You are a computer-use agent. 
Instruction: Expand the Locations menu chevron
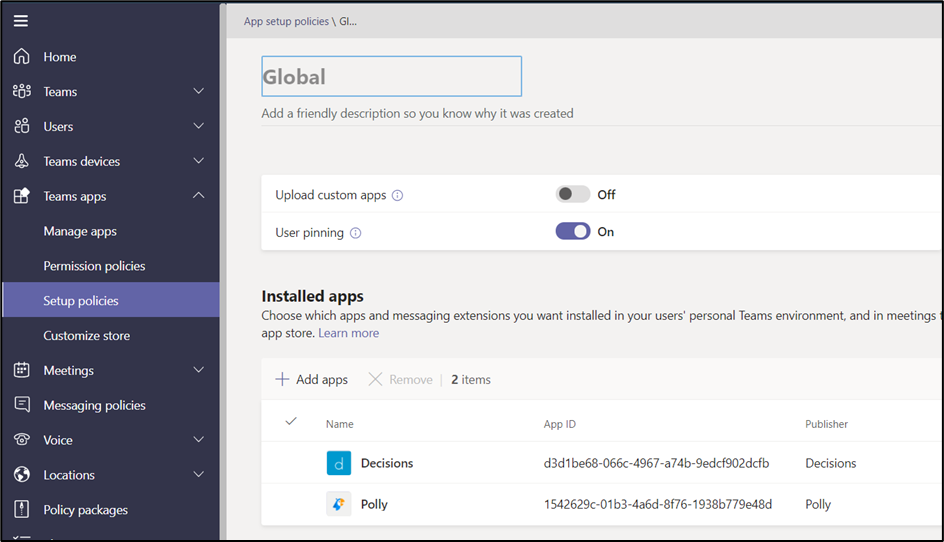[199, 475]
